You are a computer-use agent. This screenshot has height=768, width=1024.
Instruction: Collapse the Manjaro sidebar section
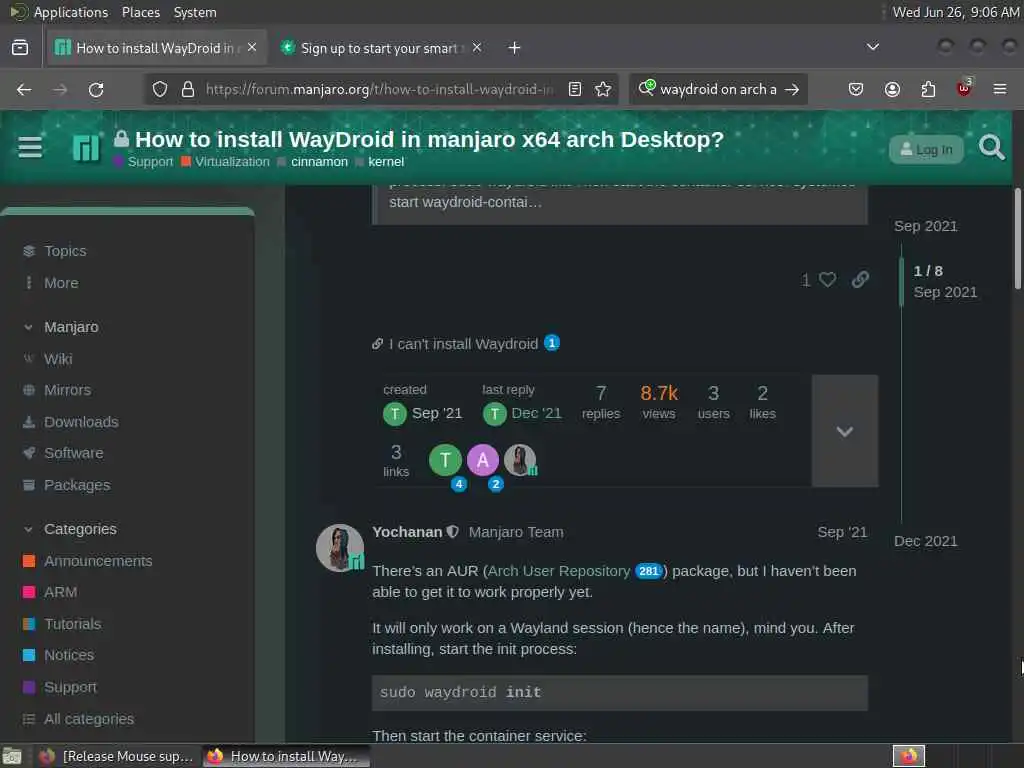28,327
